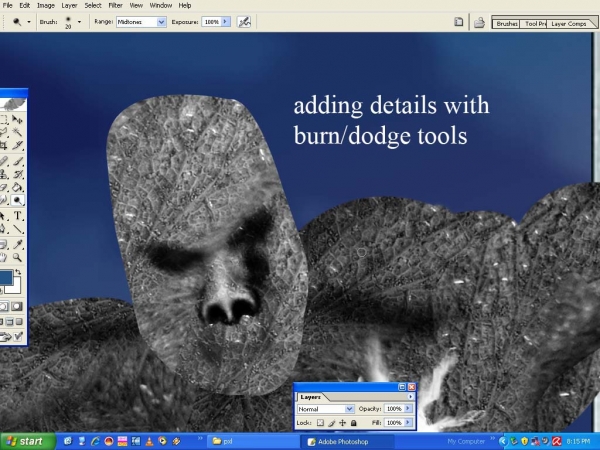Select the Slice tool
Image resolution: width=600 pixels, height=450 pixels.
point(17,145)
